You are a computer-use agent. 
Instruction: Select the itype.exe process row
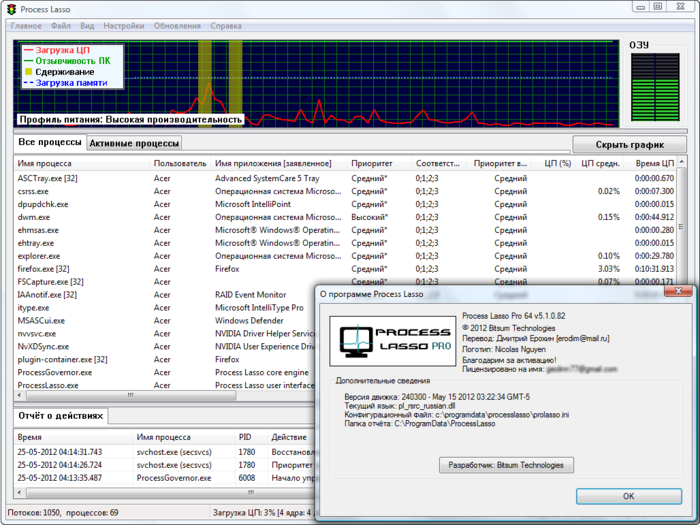coord(165,308)
